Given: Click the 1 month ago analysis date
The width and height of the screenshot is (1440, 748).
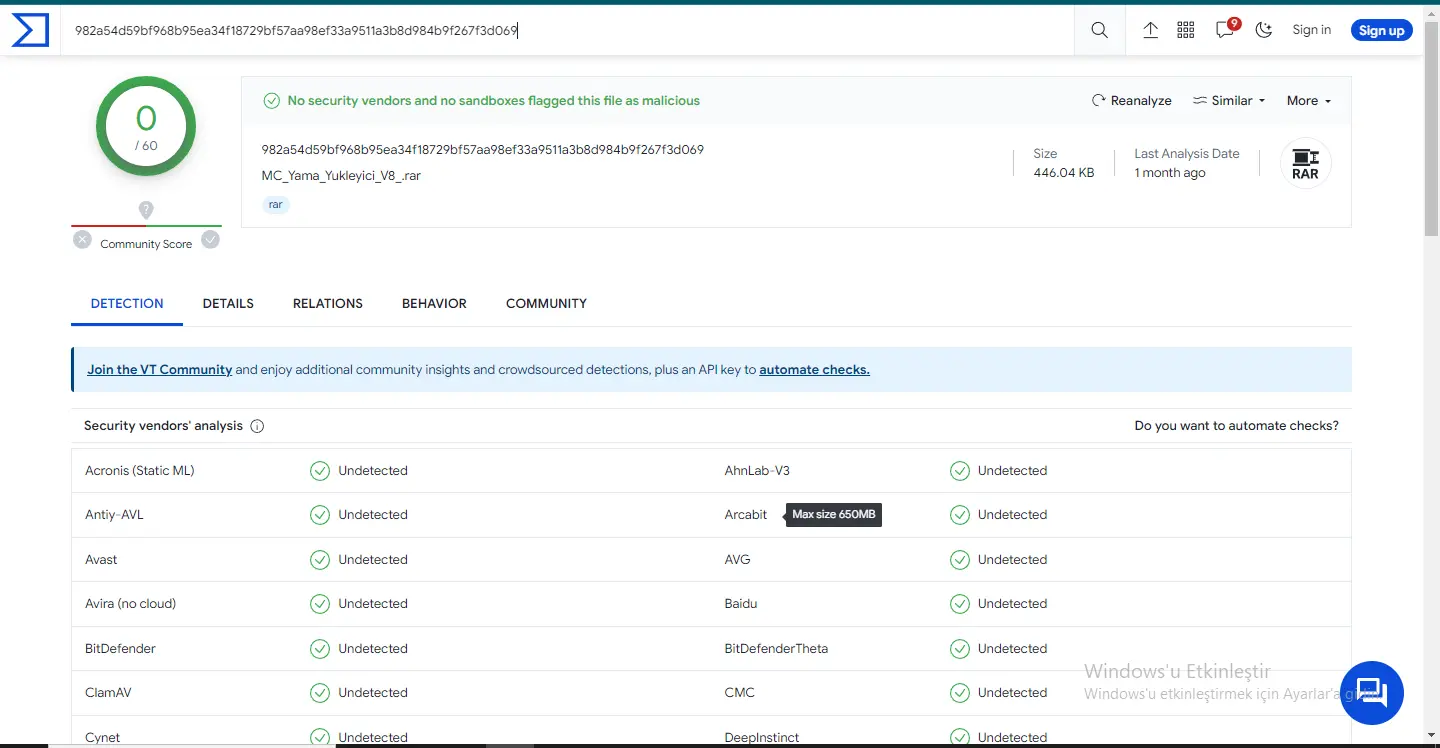Looking at the screenshot, I should 1170,173.
